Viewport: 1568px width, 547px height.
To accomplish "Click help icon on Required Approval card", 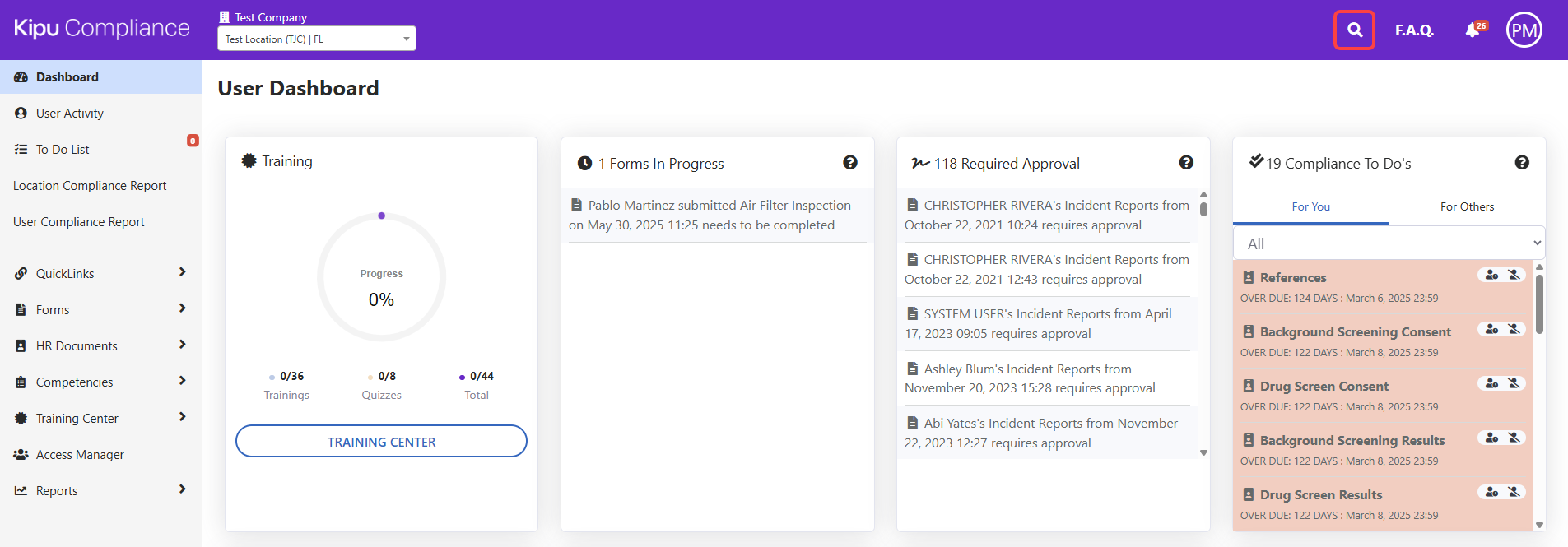I will [1186, 163].
